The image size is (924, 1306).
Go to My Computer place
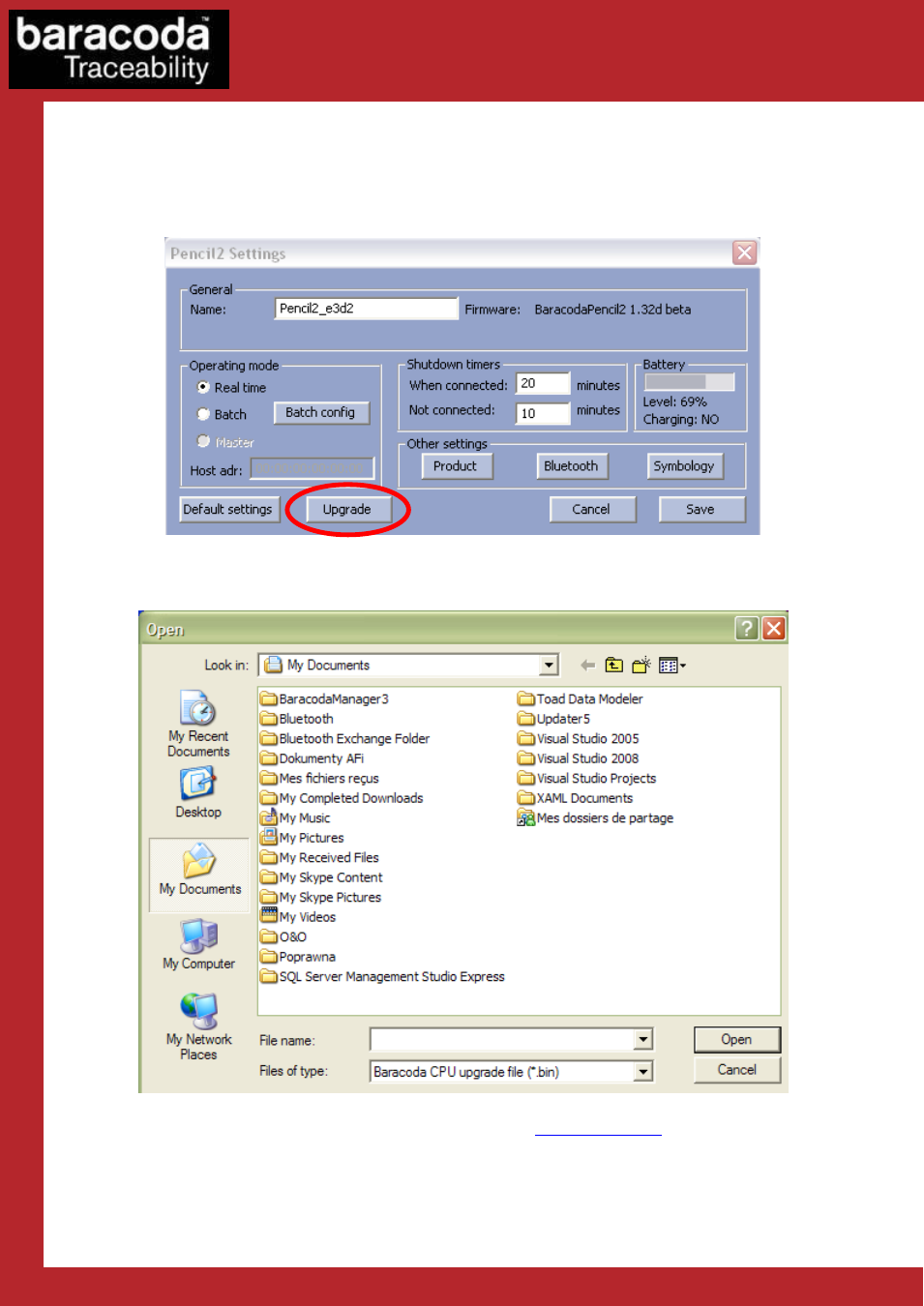coord(198,944)
